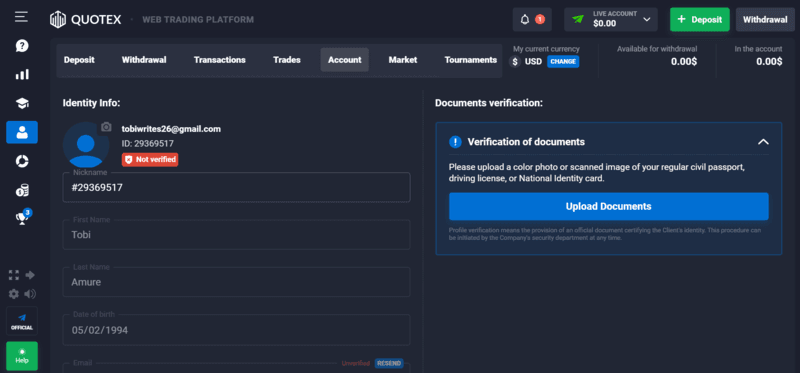
Task: Open the education graduation cap icon
Action: tap(22, 104)
